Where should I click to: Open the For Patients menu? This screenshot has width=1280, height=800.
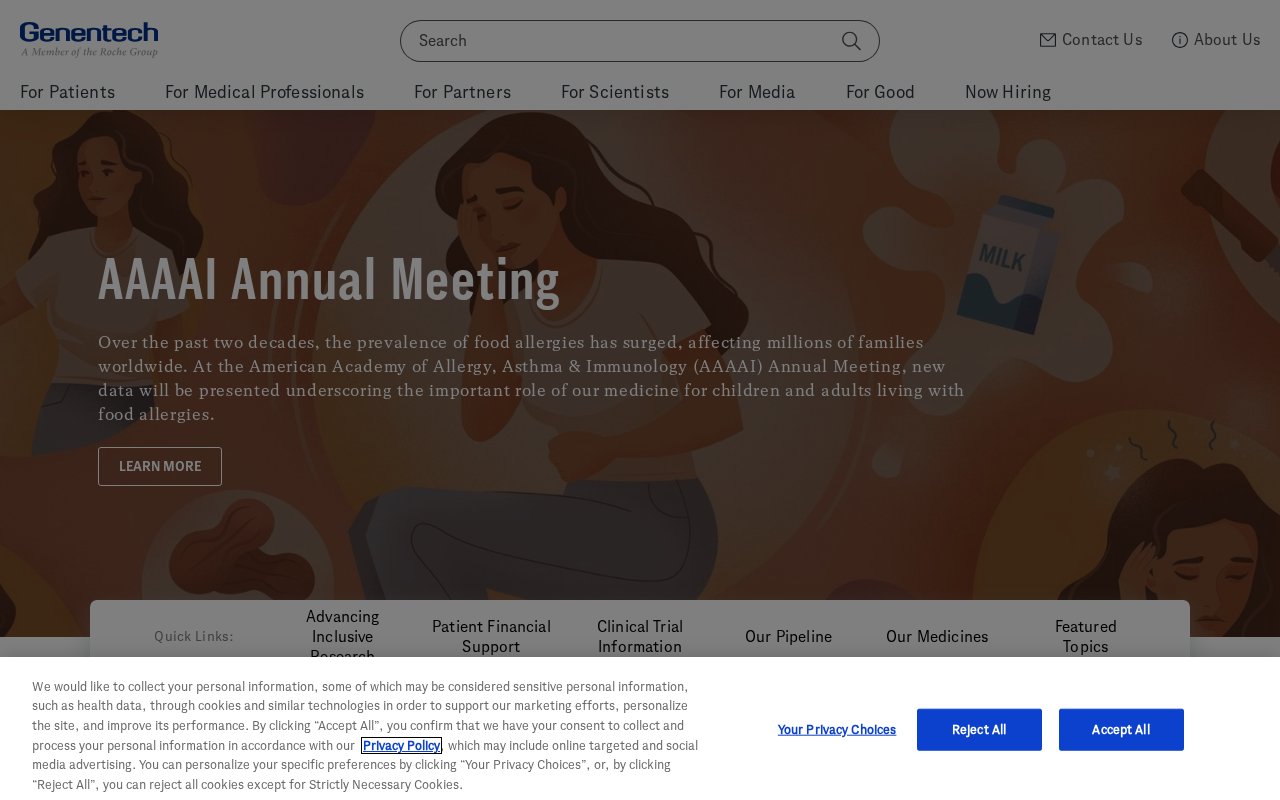(x=68, y=92)
